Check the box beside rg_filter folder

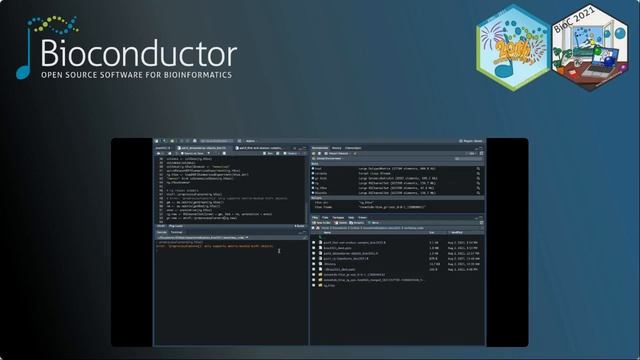pos(313,285)
